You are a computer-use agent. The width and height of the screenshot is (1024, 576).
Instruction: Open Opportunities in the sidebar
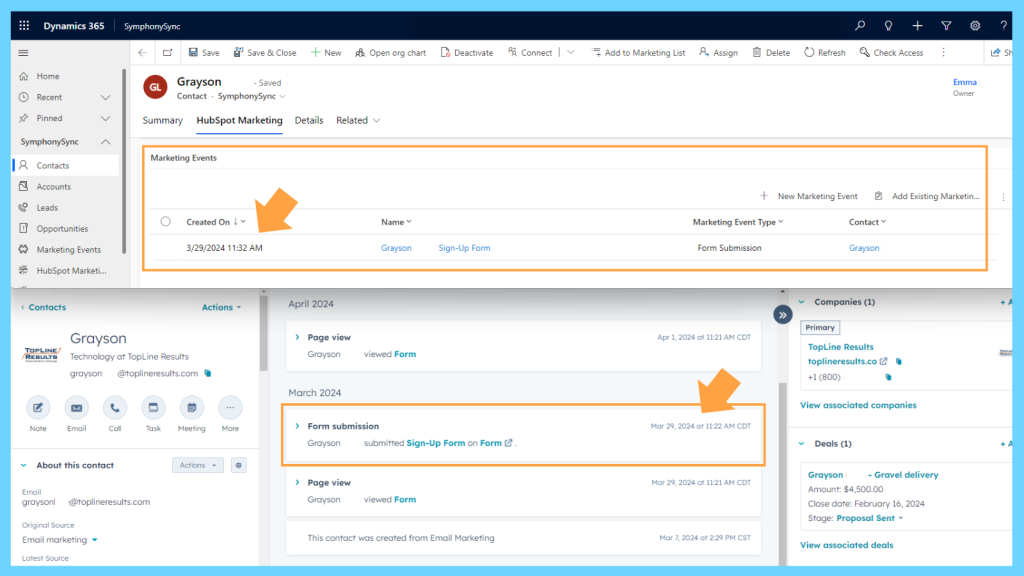coord(62,229)
